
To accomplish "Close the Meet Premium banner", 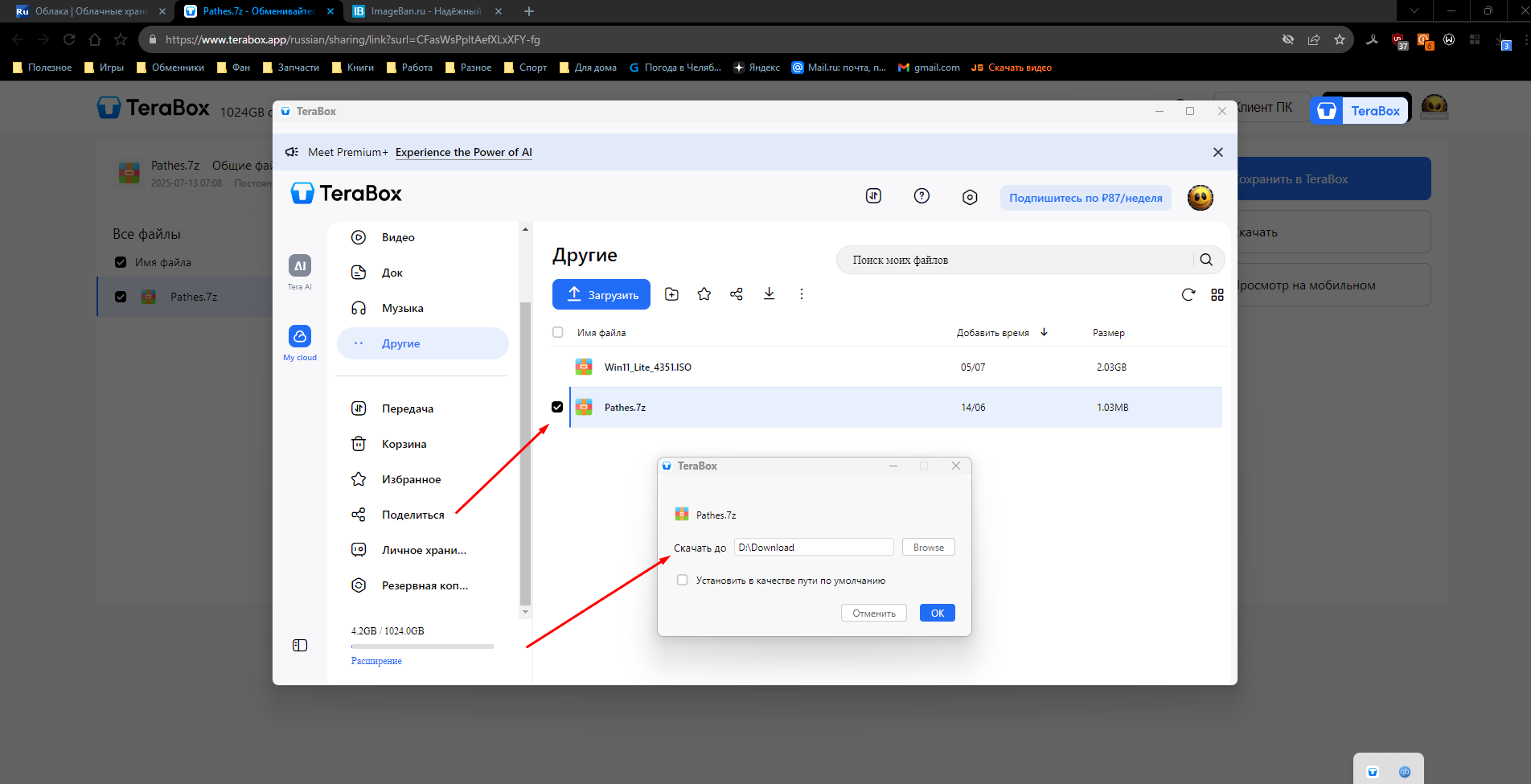I will (1218, 152).
